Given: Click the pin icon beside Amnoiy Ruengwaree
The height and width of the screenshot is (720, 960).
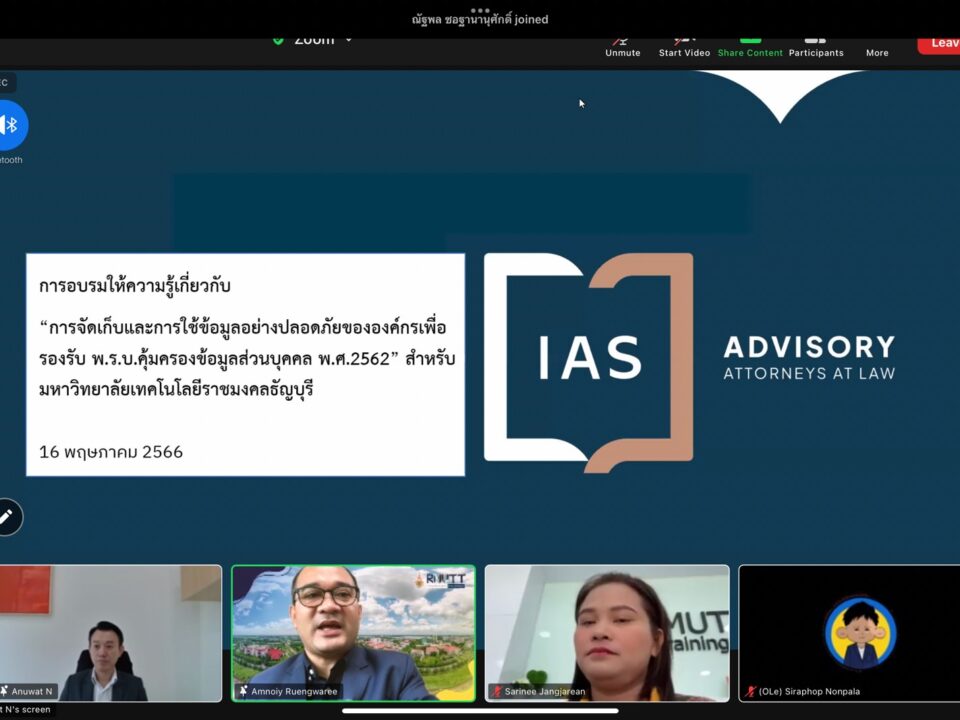Looking at the screenshot, I should pos(243,691).
